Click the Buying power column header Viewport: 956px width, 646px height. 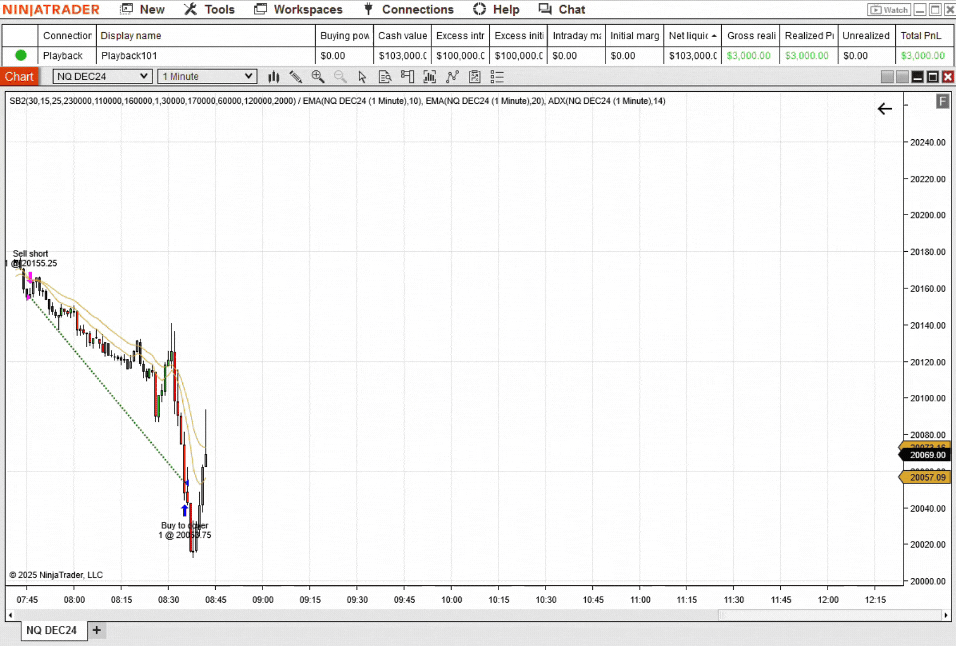[x=344, y=35]
